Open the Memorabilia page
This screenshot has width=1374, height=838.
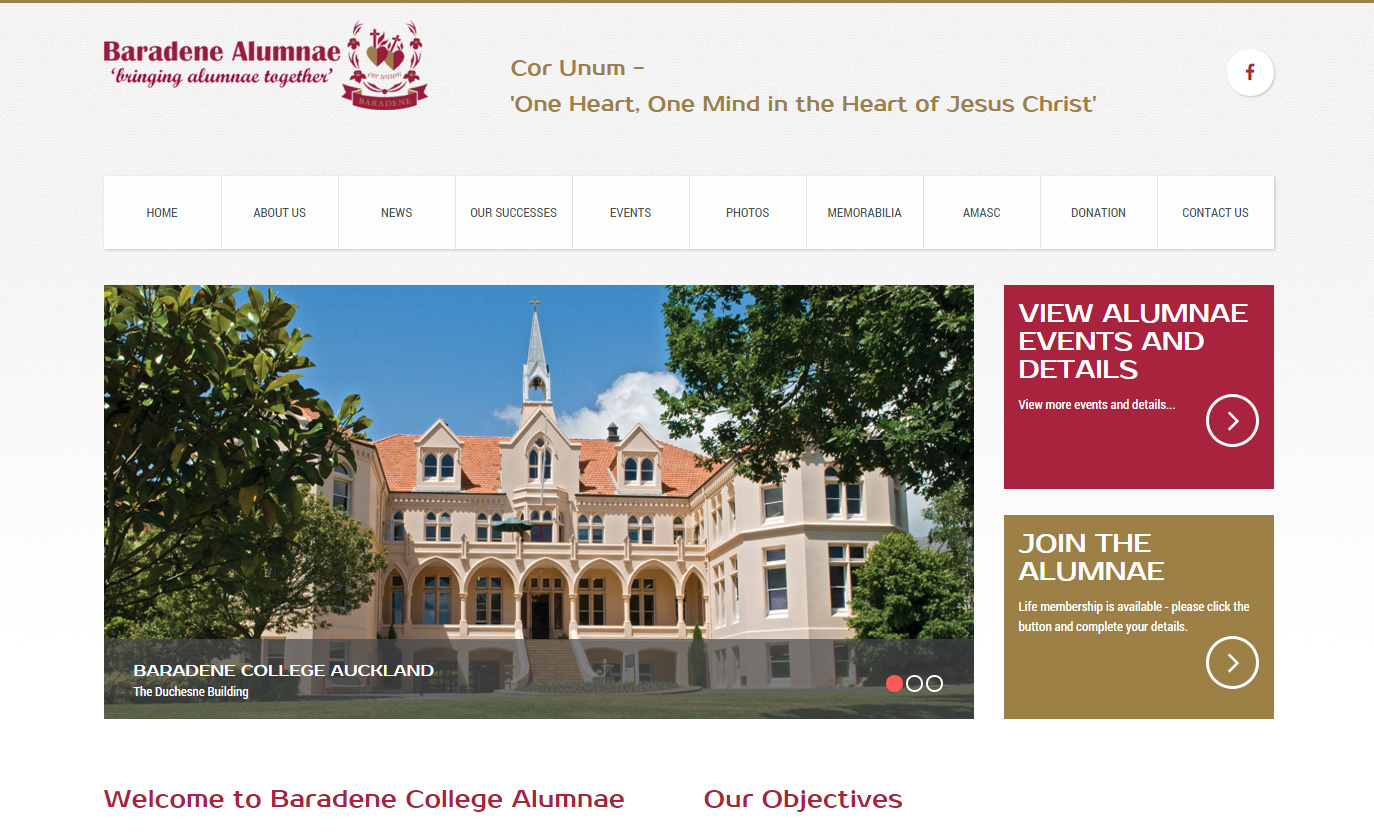click(x=865, y=213)
